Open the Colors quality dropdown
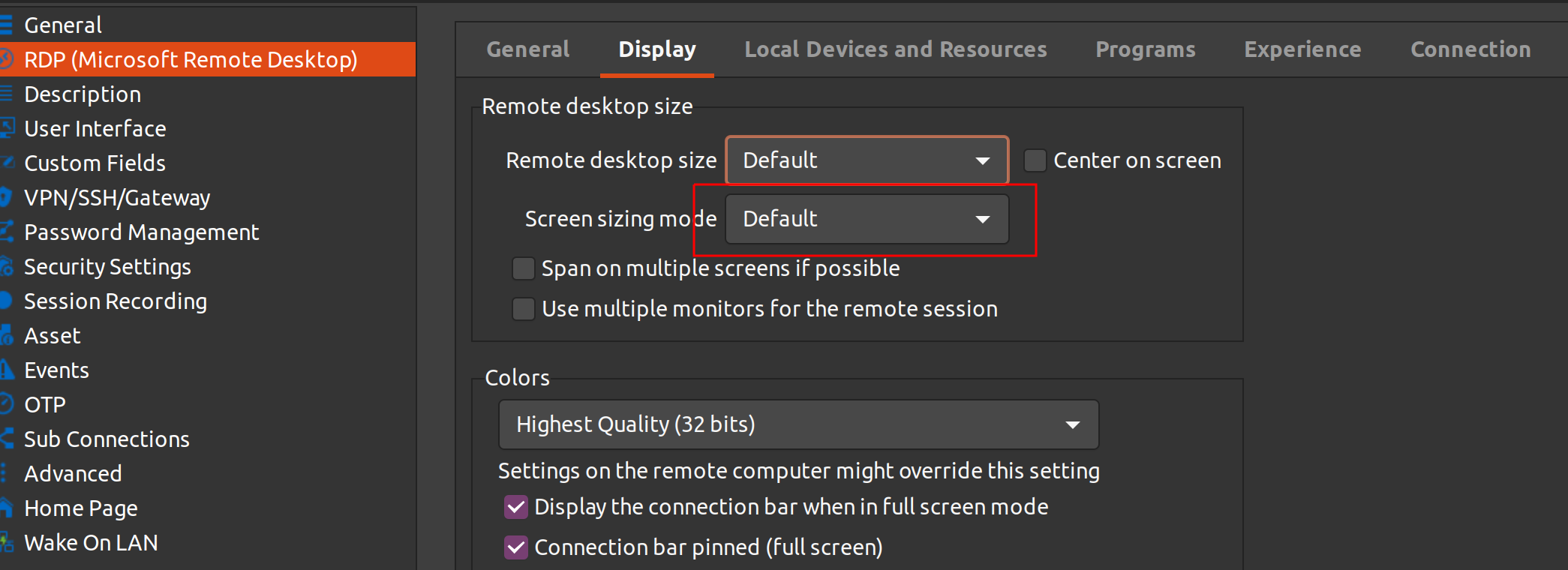The image size is (1568, 570). coord(798,424)
